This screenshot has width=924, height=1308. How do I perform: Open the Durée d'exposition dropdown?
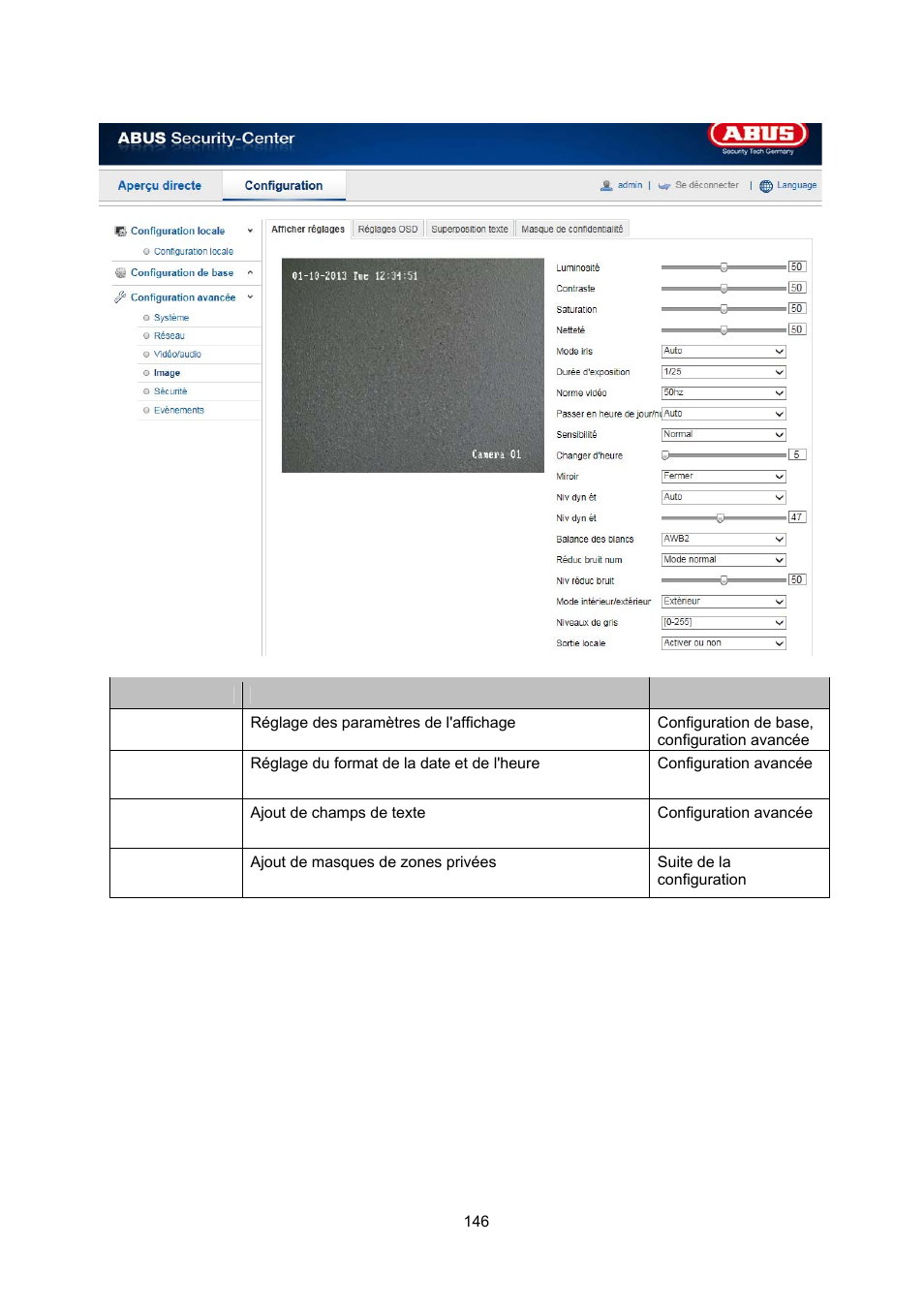coord(724,372)
